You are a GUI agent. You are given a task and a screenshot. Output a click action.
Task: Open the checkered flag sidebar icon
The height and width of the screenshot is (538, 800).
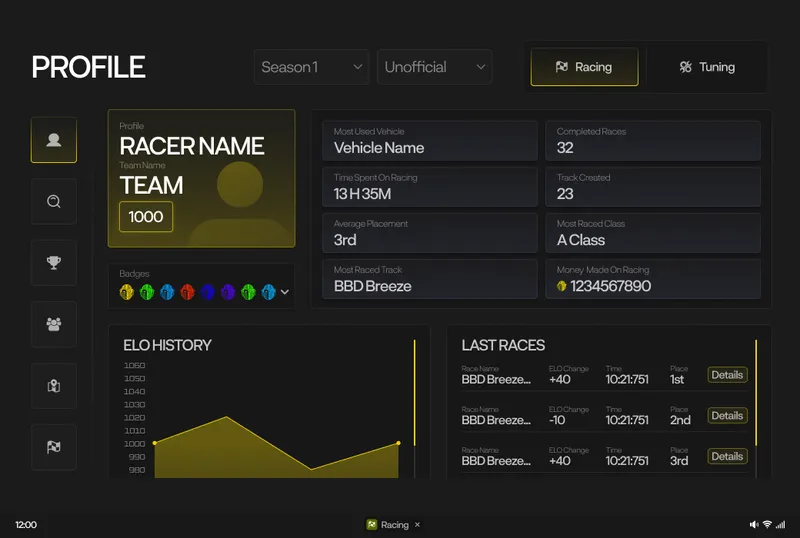coord(54,447)
